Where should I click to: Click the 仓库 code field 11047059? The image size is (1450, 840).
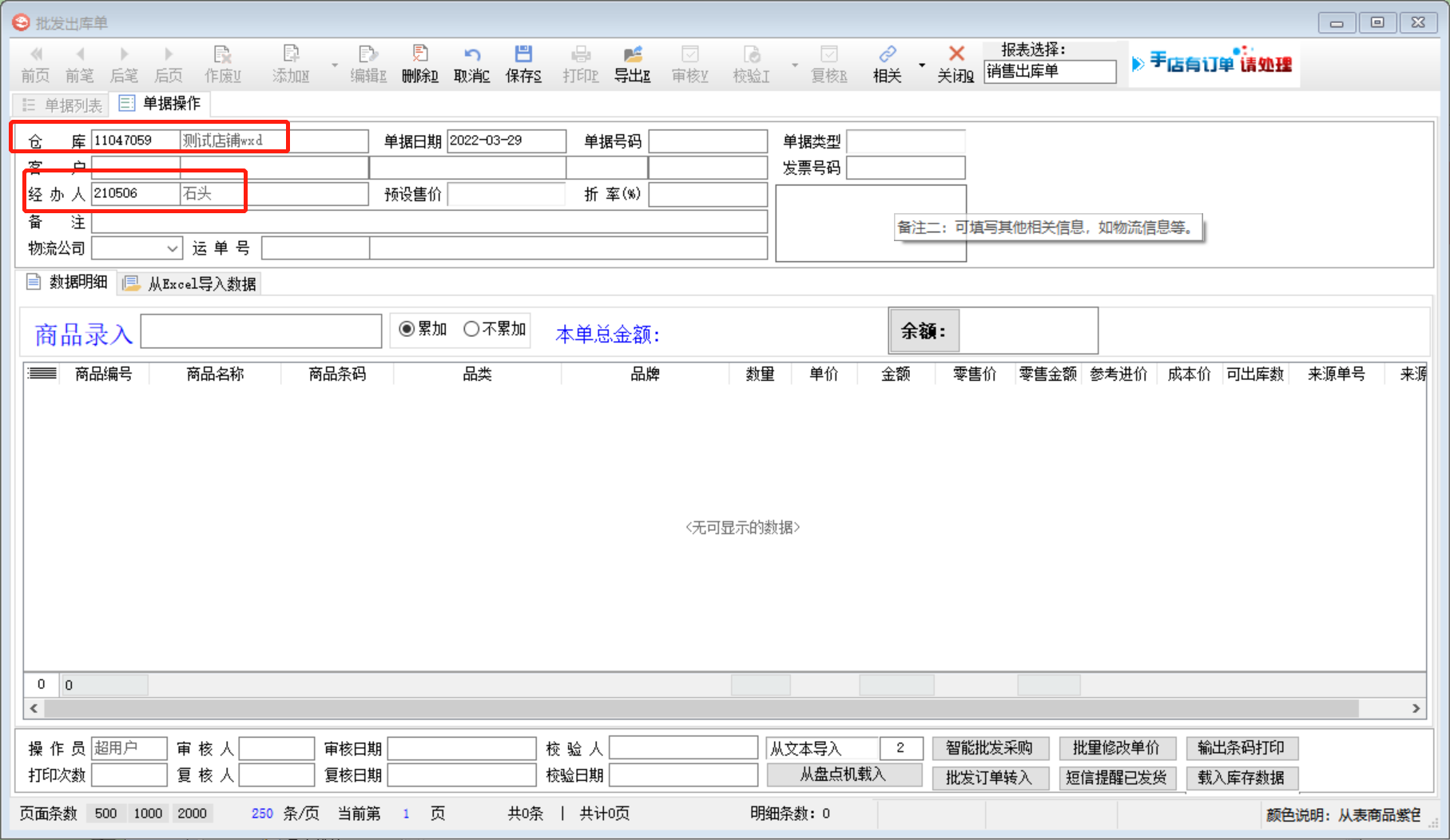coord(135,141)
